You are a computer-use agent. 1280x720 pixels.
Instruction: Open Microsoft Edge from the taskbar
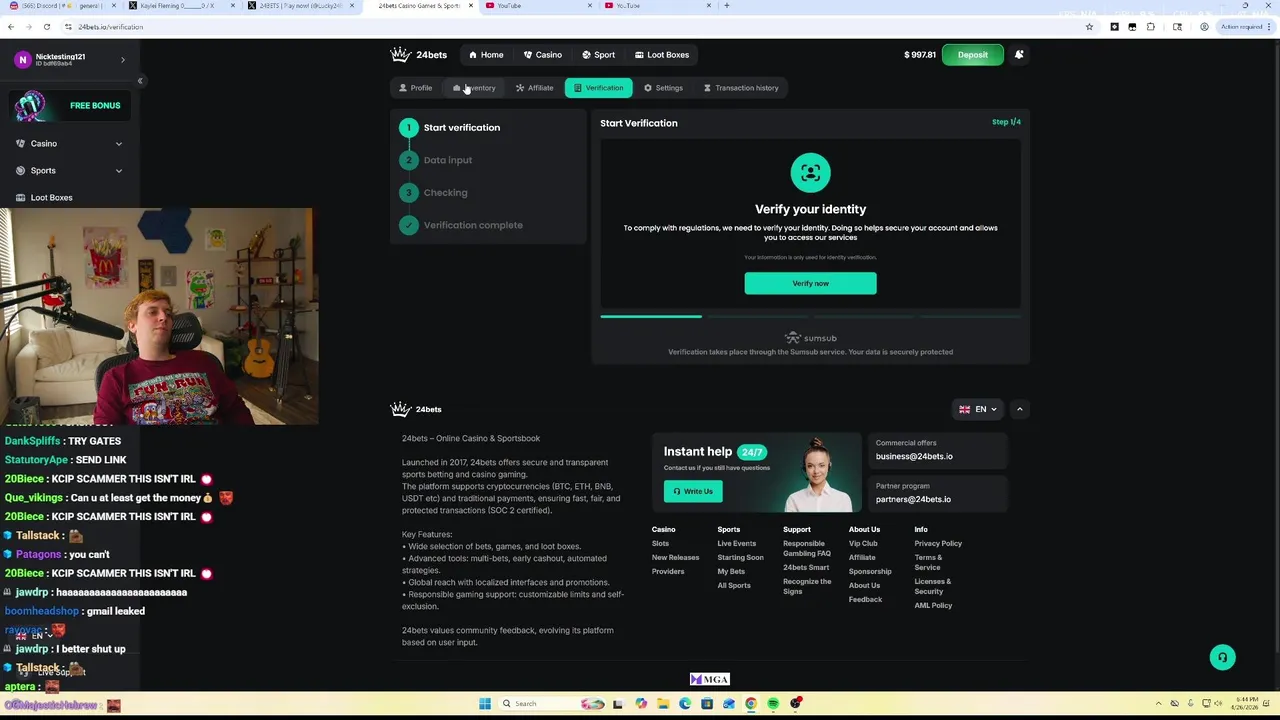685,704
